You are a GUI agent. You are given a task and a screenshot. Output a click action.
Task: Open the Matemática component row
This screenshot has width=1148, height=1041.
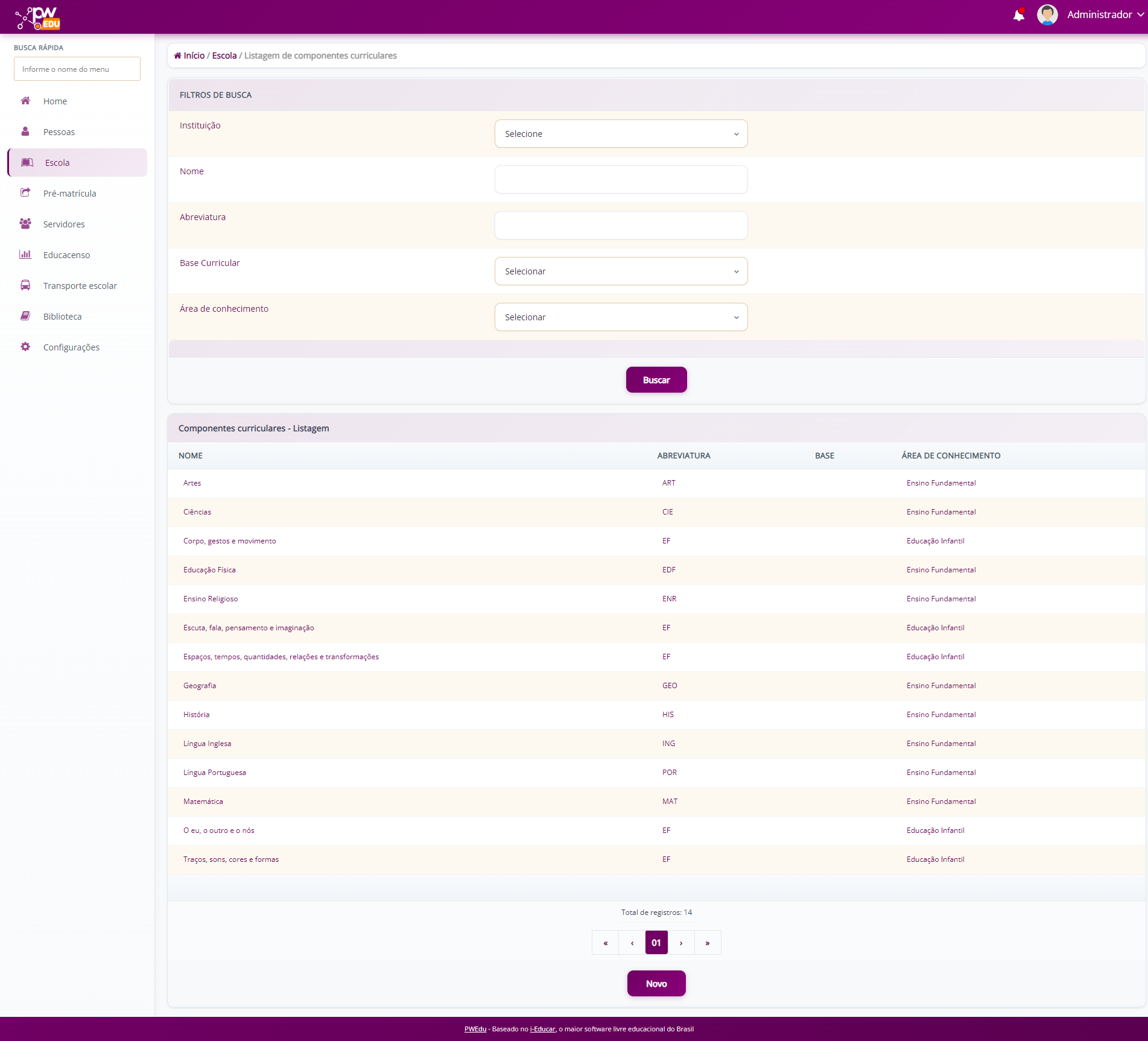click(x=203, y=802)
